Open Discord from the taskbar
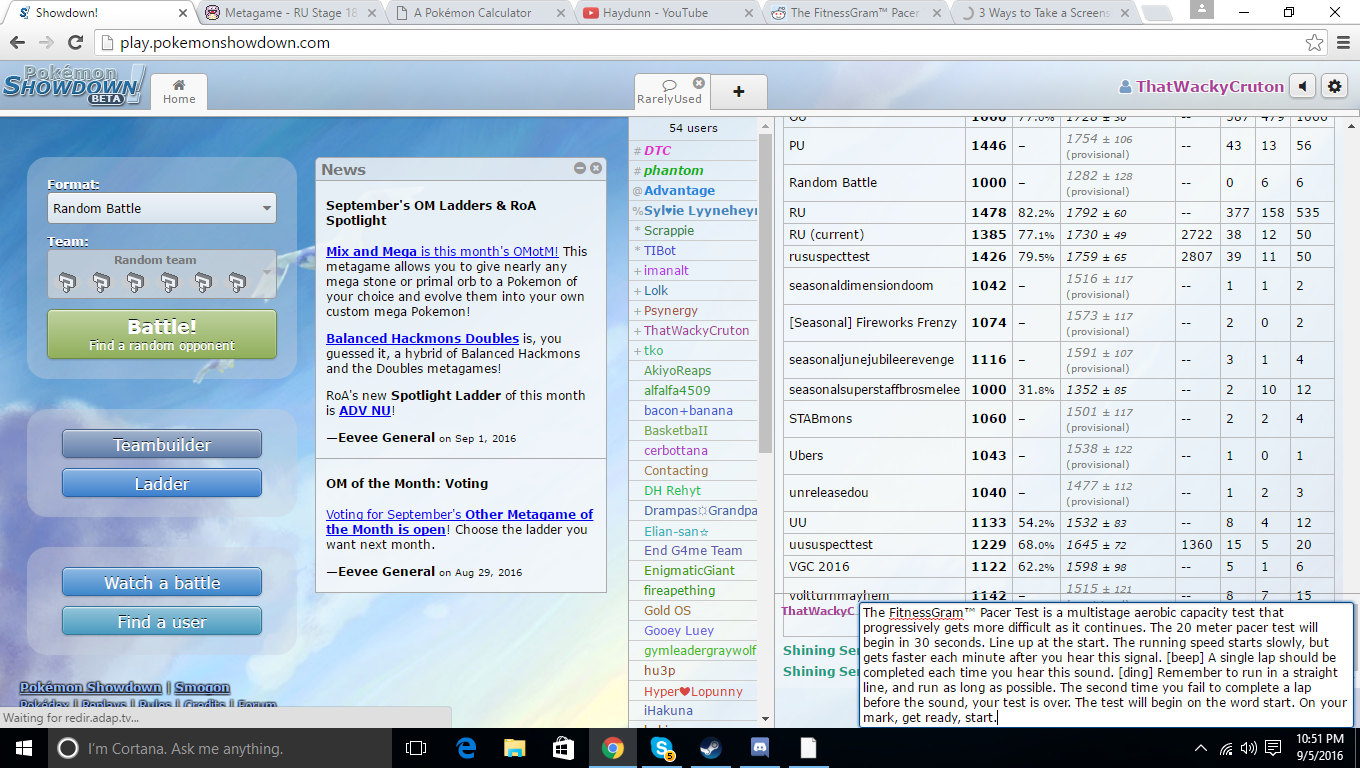The height and width of the screenshot is (768, 1360). point(760,748)
